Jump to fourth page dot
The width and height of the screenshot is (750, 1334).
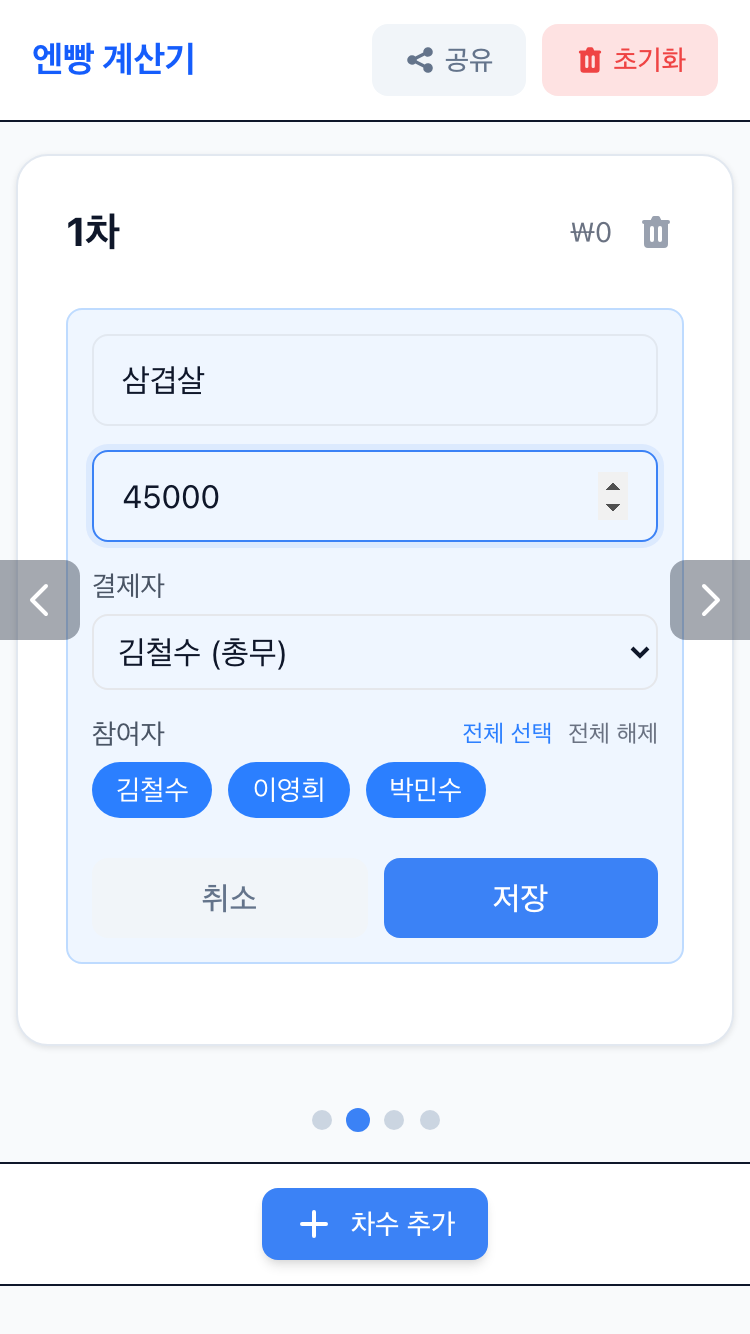[430, 1120]
